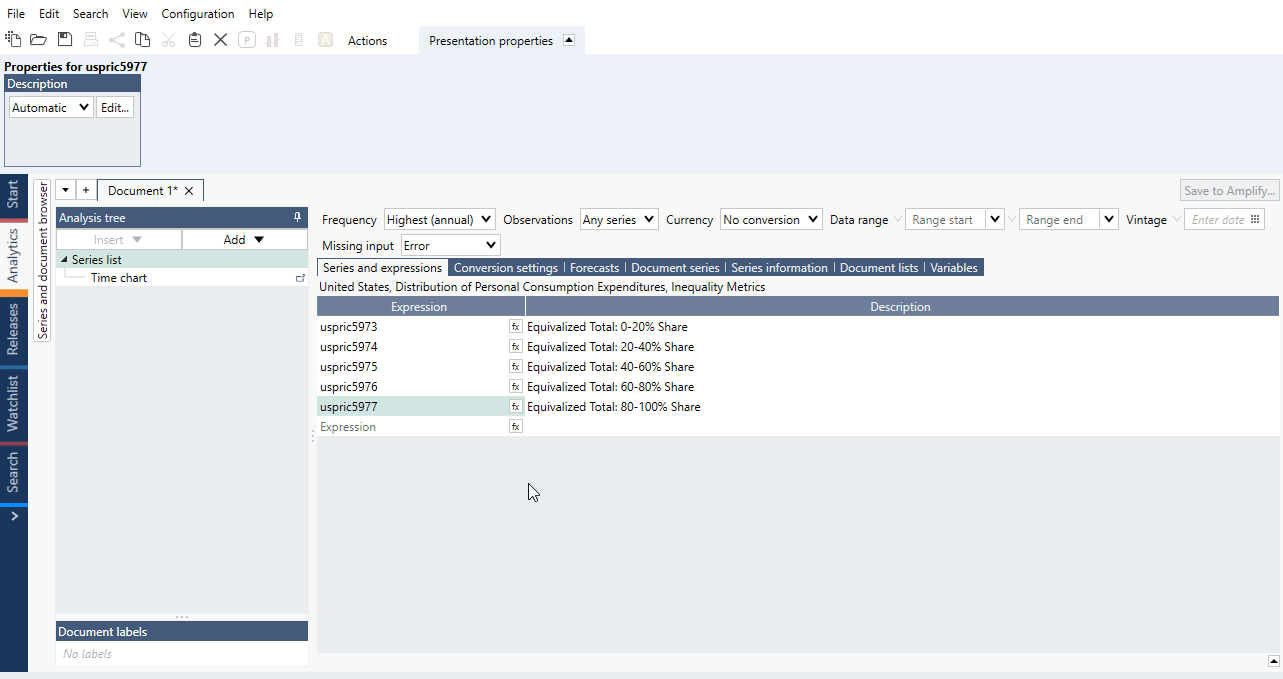Image resolution: width=1283 pixels, height=679 pixels.
Task: Expand the Add menu in Analysis tree
Action: 244,240
